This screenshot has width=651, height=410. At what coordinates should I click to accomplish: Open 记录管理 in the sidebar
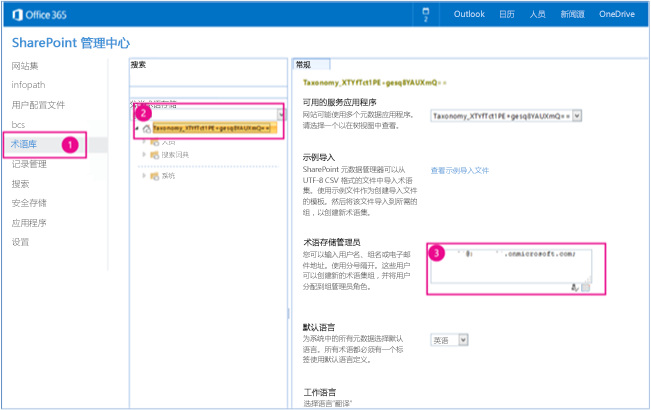(29, 164)
